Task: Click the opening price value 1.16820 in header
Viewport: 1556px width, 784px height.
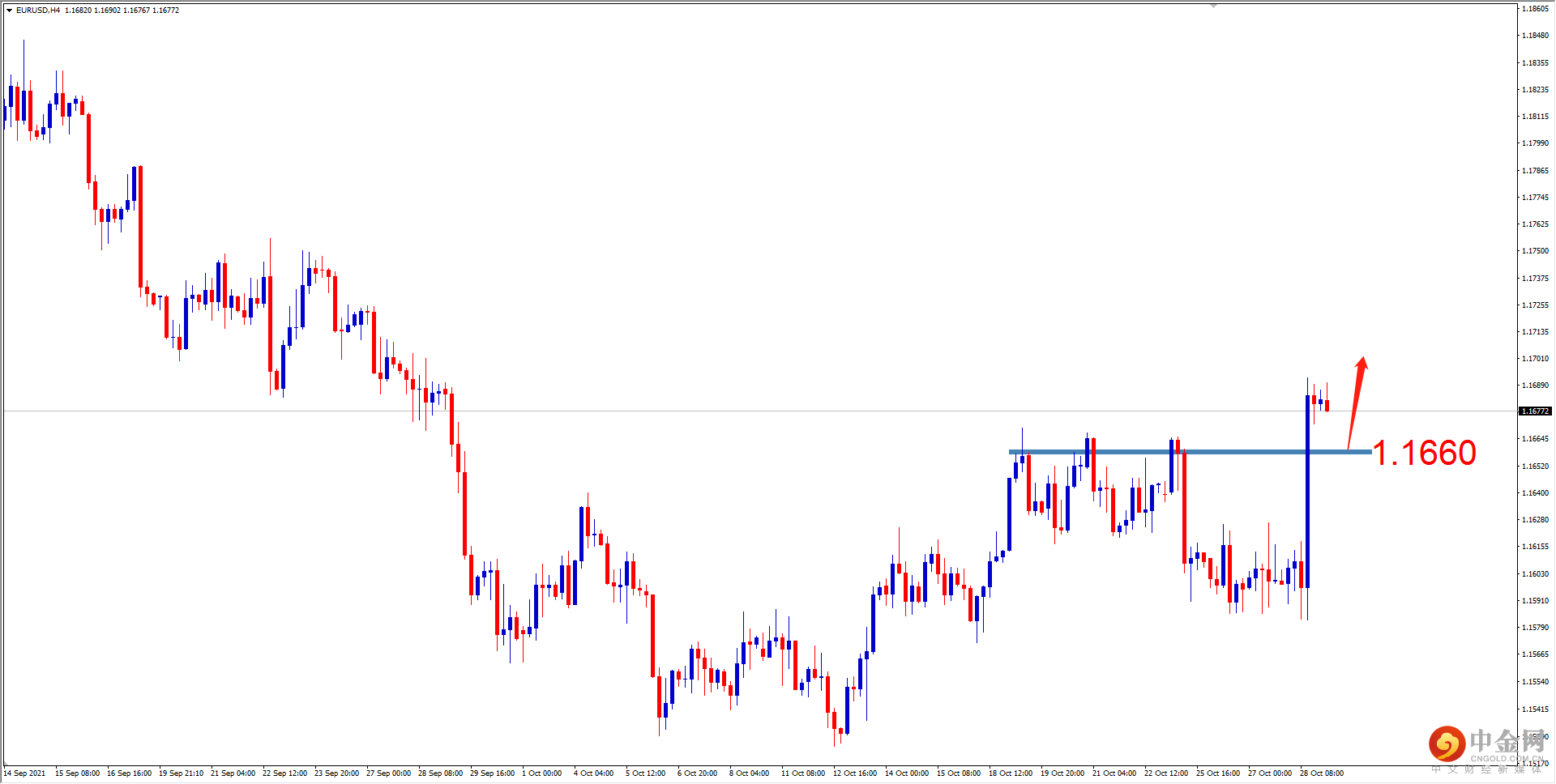Action: pos(79,11)
